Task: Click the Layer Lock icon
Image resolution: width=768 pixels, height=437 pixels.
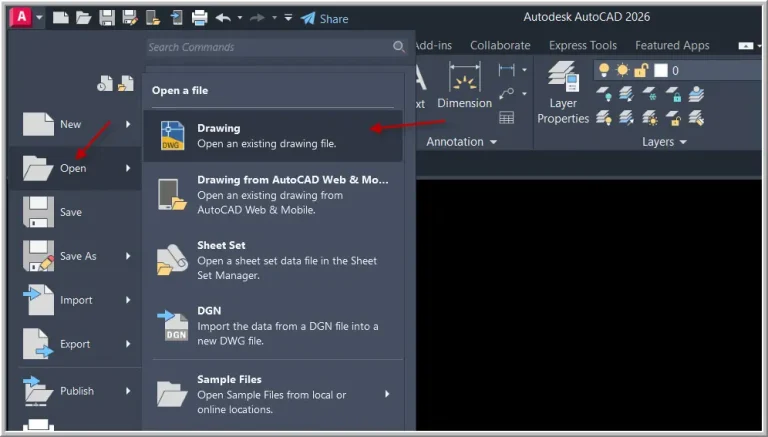Action: 674,94
